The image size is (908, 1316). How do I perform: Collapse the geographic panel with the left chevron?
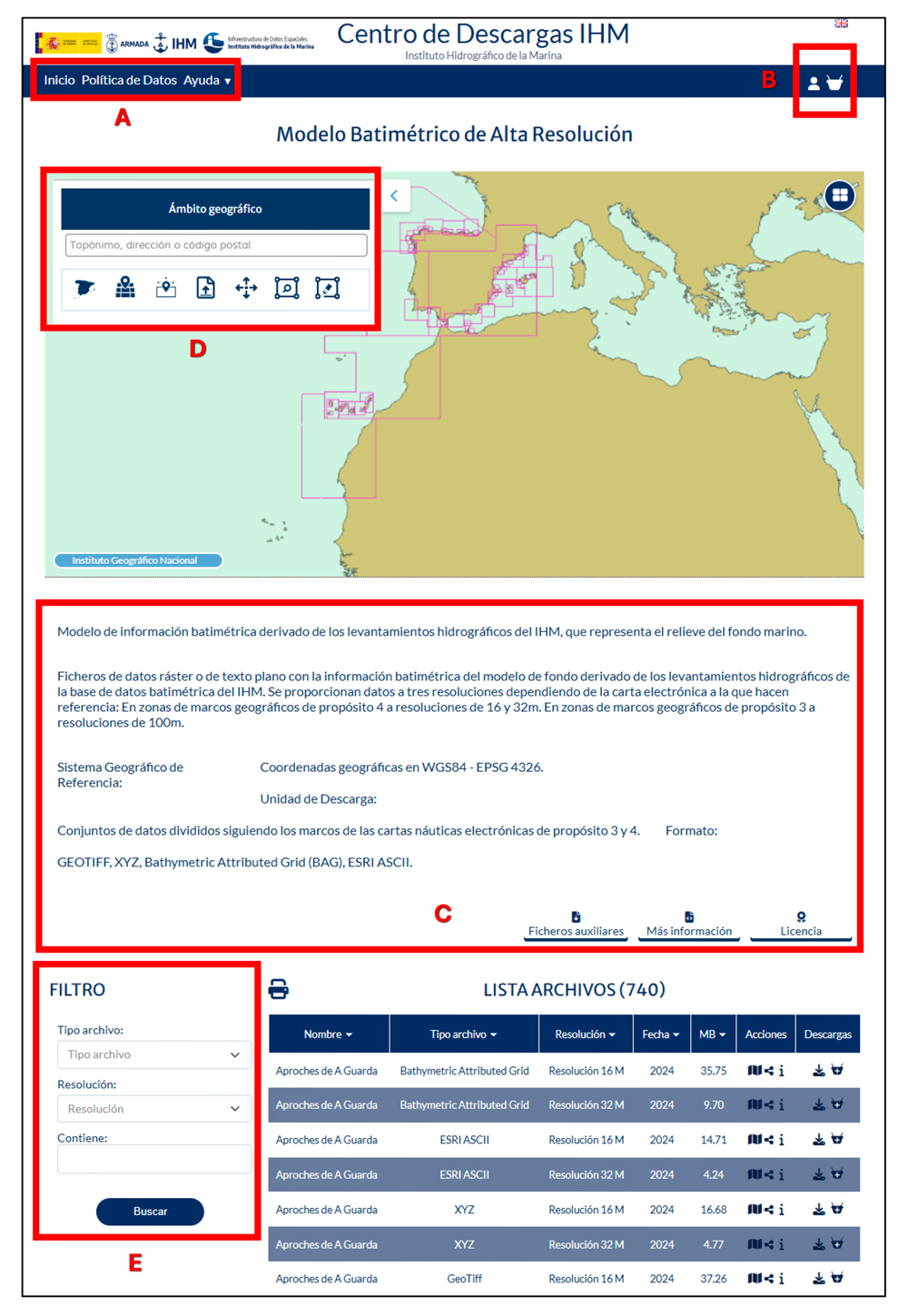[394, 195]
